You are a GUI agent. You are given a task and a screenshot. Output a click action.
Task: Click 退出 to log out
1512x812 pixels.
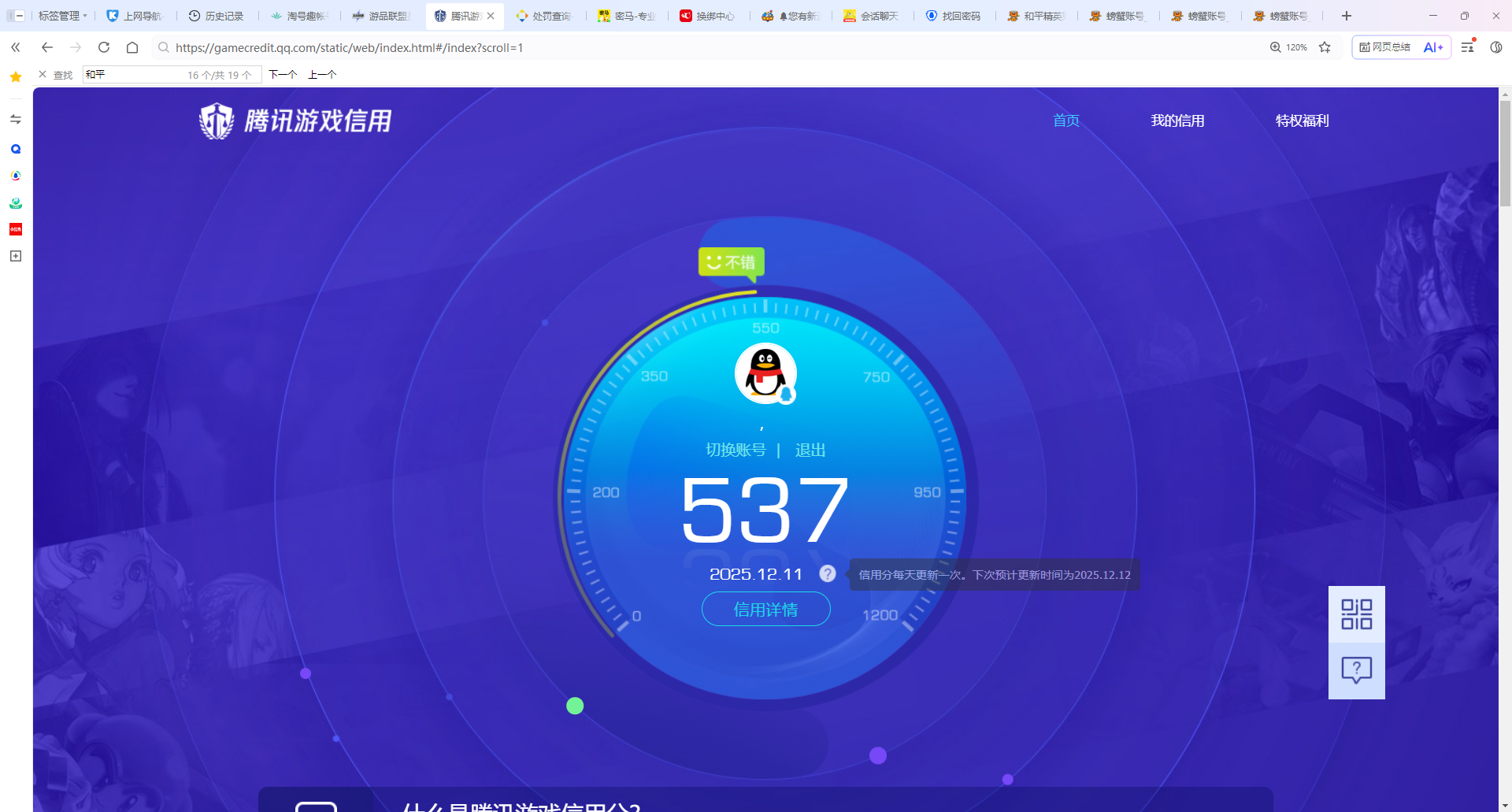(810, 450)
